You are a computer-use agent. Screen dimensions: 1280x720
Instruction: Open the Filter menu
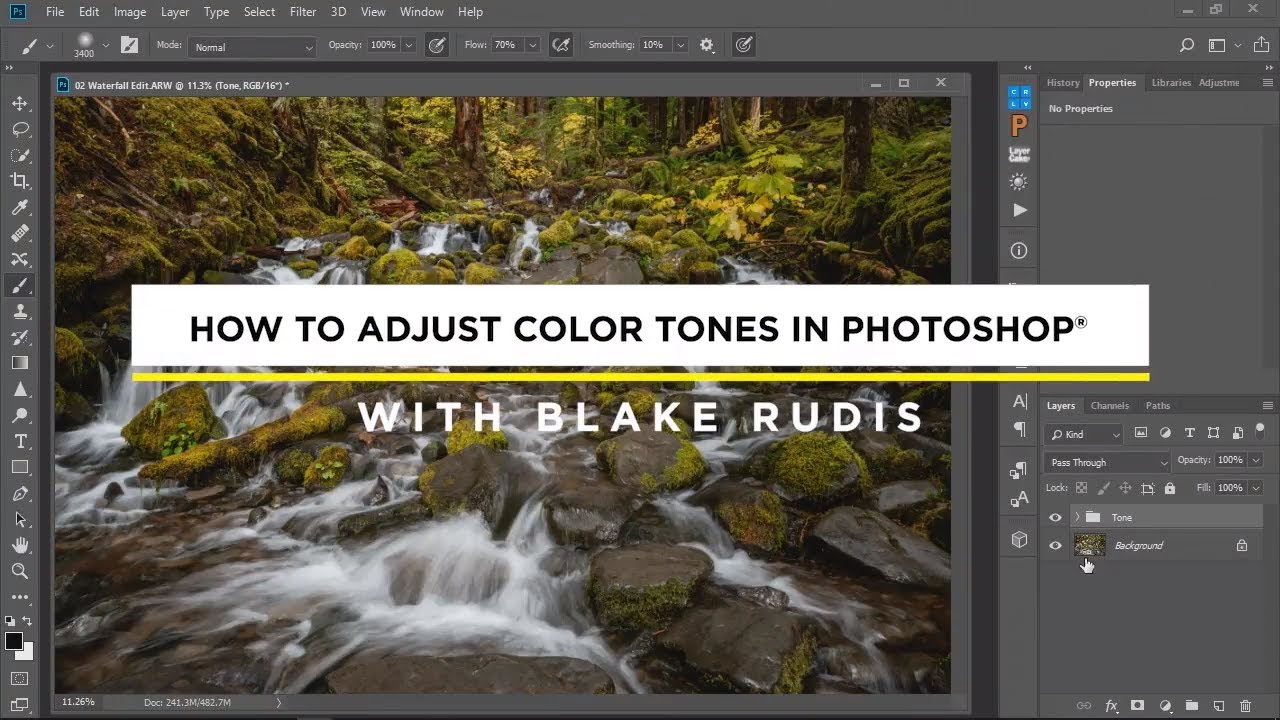pos(302,12)
